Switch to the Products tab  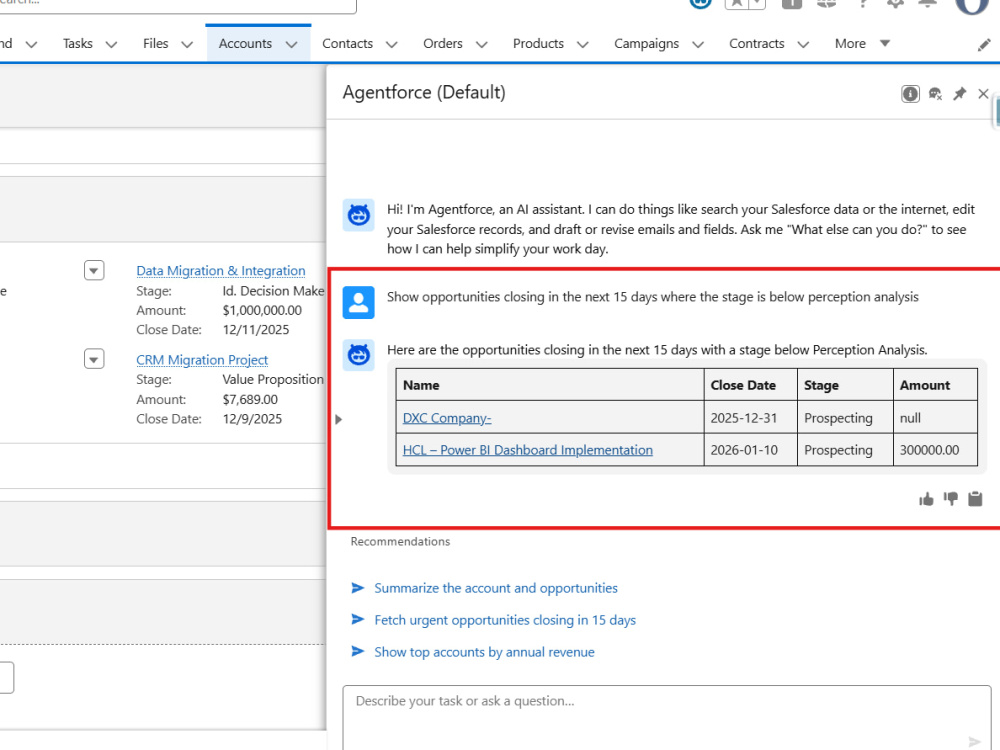click(538, 43)
